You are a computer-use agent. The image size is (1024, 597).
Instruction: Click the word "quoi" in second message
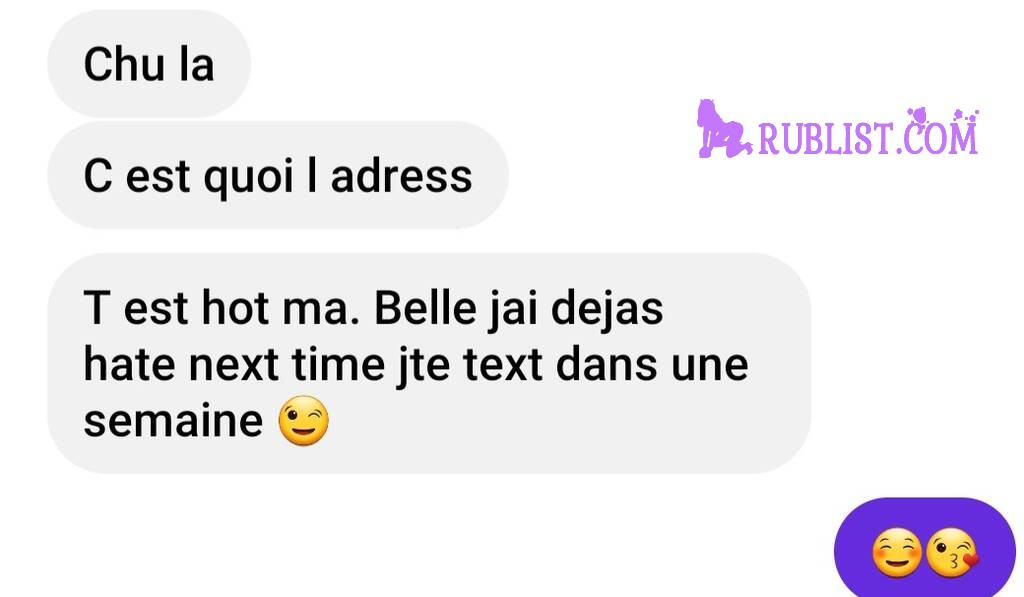(248, 178)
